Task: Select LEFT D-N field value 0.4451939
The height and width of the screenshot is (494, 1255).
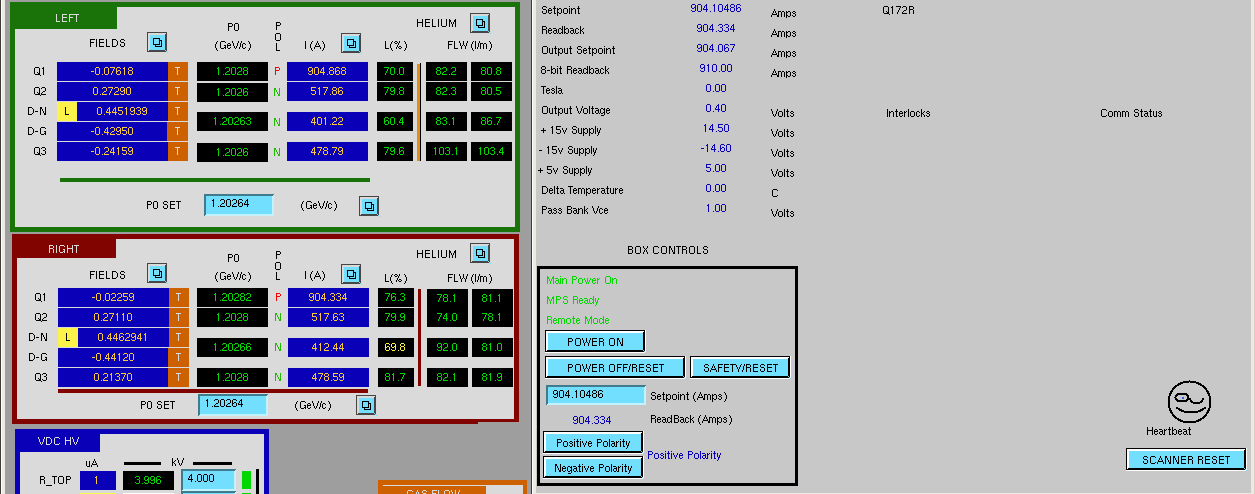Action: (122, 111)
